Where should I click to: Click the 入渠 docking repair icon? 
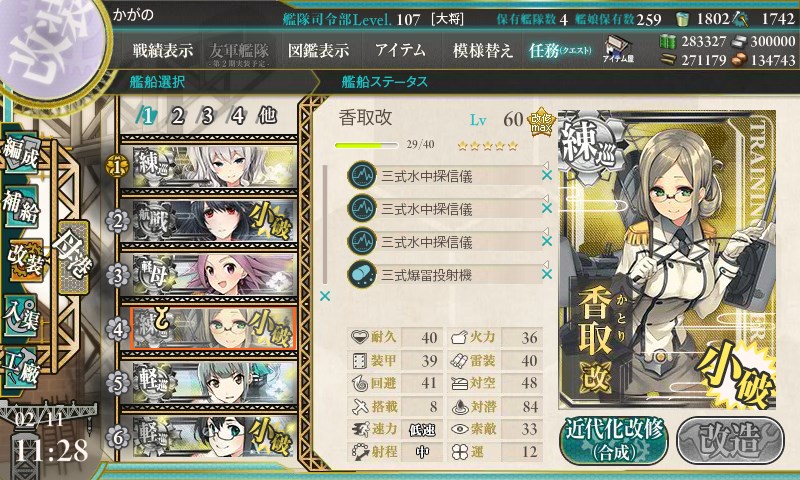[21, 316]
